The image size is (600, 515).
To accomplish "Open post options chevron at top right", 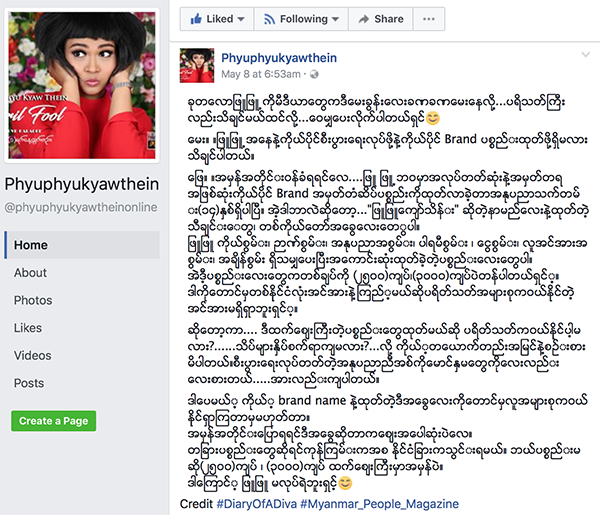I will coord(585,55).
